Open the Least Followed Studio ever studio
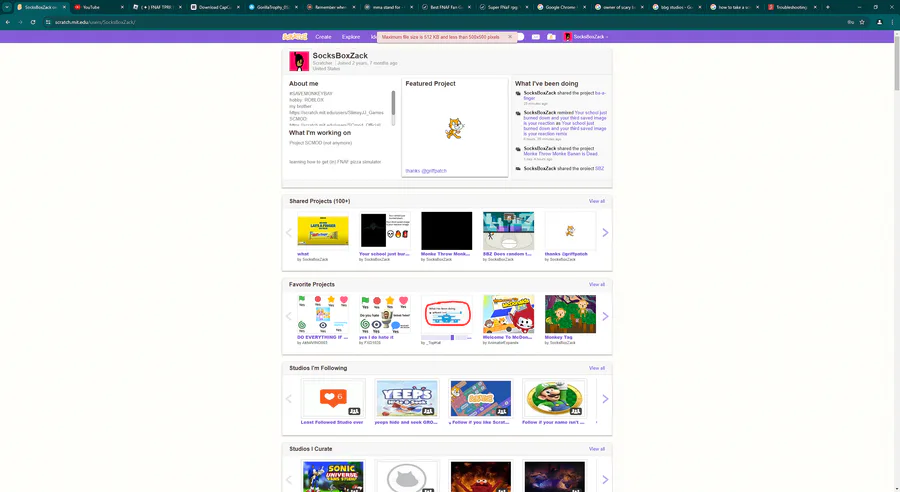 [x=333, y=398]
